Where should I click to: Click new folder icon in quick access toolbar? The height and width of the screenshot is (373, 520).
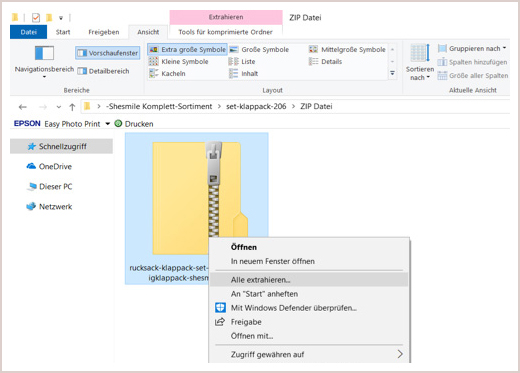[49, 17]
